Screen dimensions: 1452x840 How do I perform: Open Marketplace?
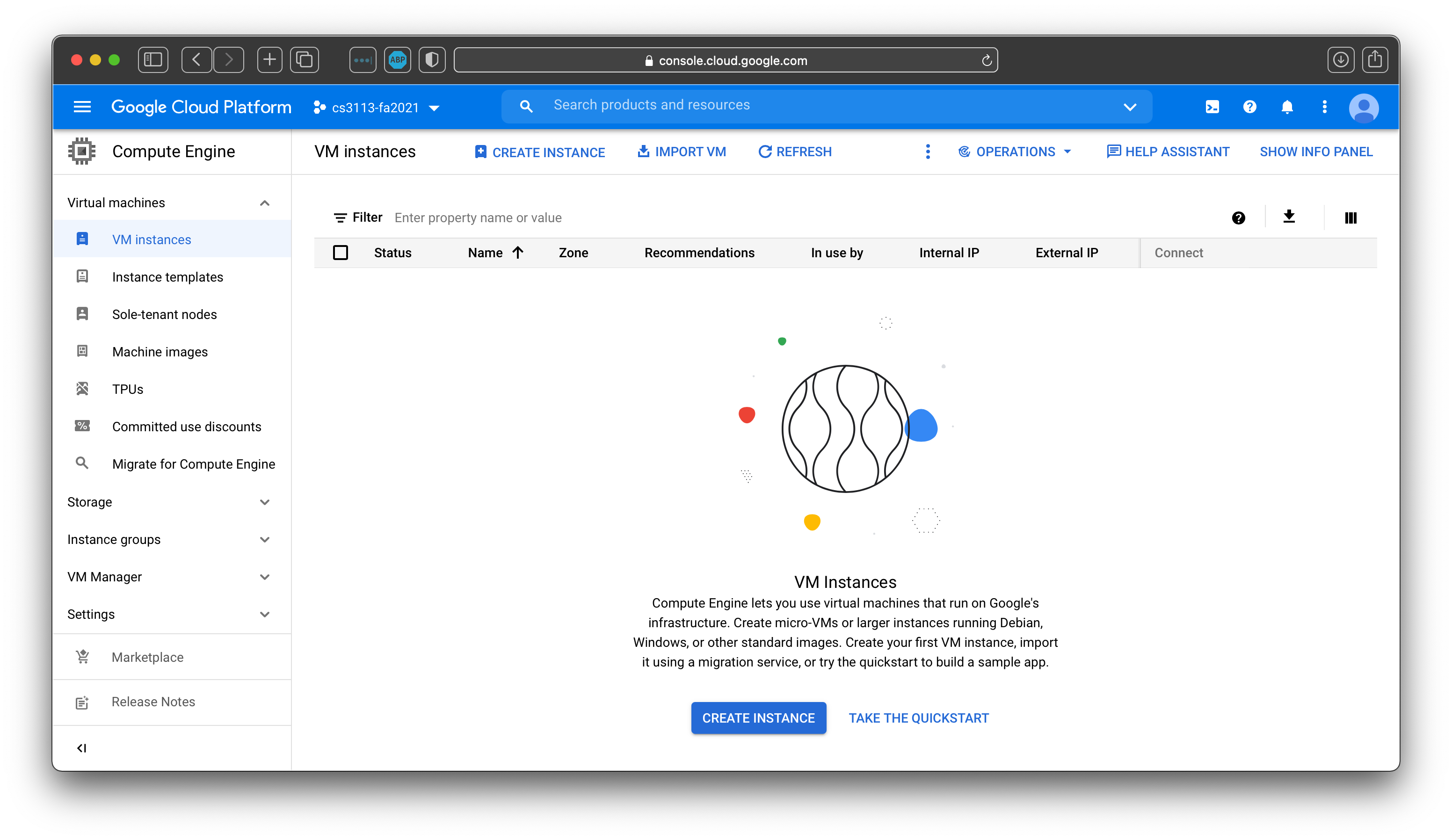[171, 657]
